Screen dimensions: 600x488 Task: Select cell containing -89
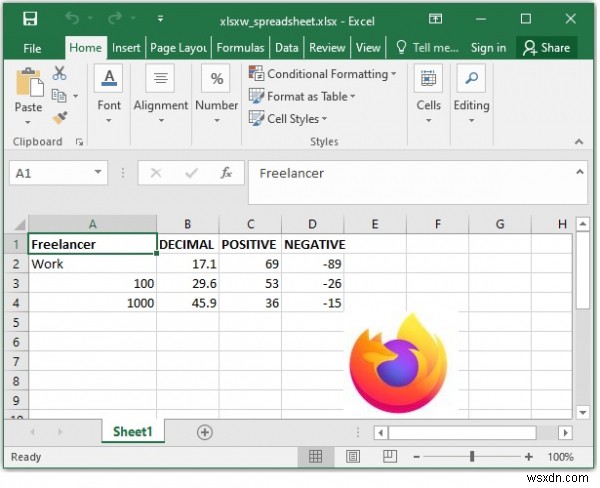click(x=313, y=264)
